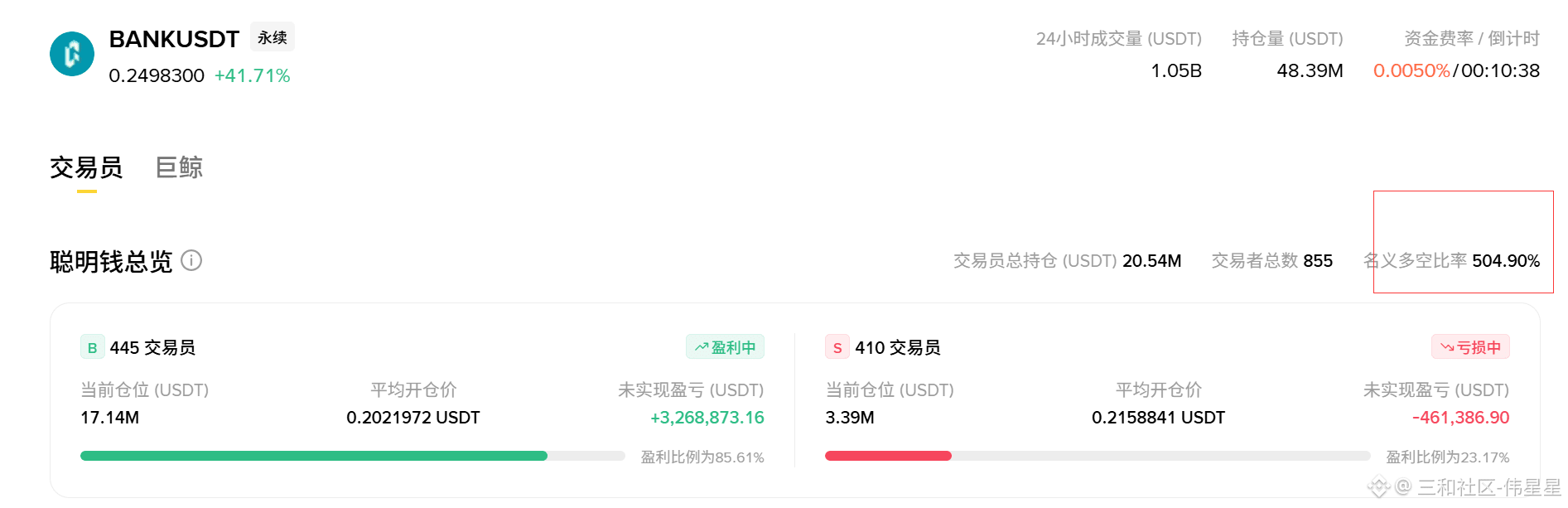The image size is (1568, 508).
Task: Click the BANKUSDT pair name
Action: click(174, 39)
